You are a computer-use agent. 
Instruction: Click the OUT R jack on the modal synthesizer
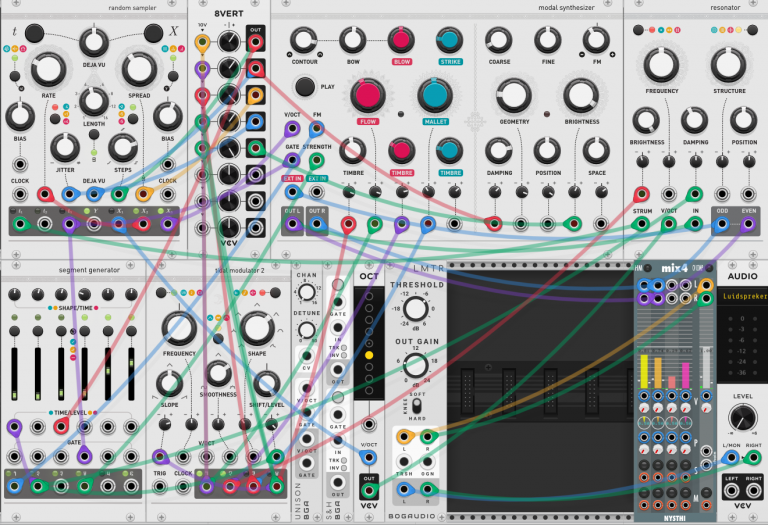point(317,224)
